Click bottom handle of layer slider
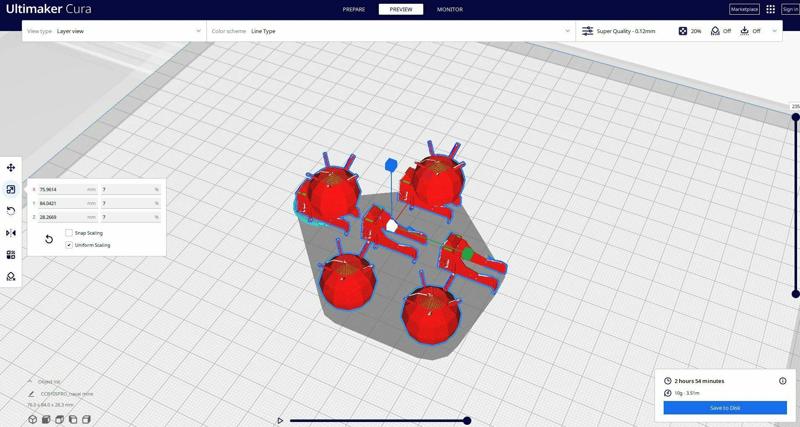 [x=795, y=294]
